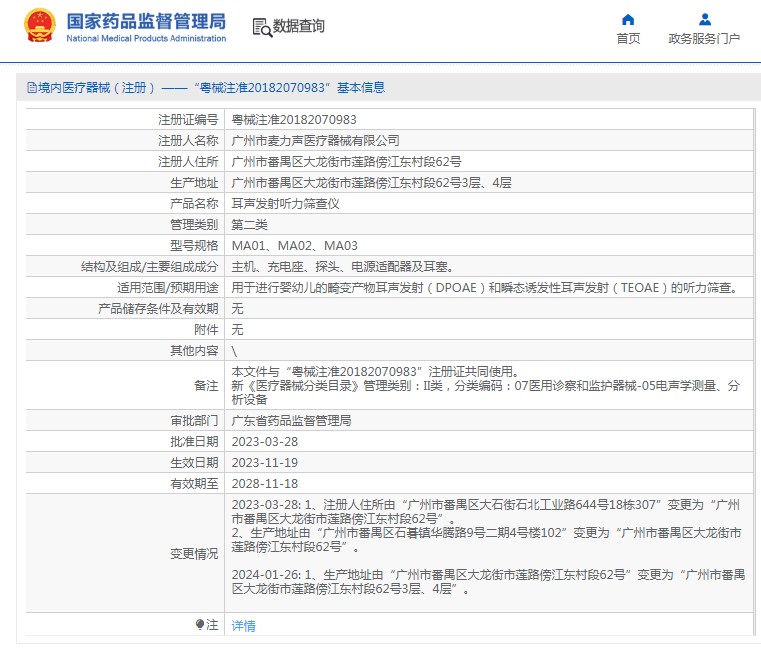Viewport: 761px width, 650px height.
Task: Go to 首页 text link
Action: 628,39
